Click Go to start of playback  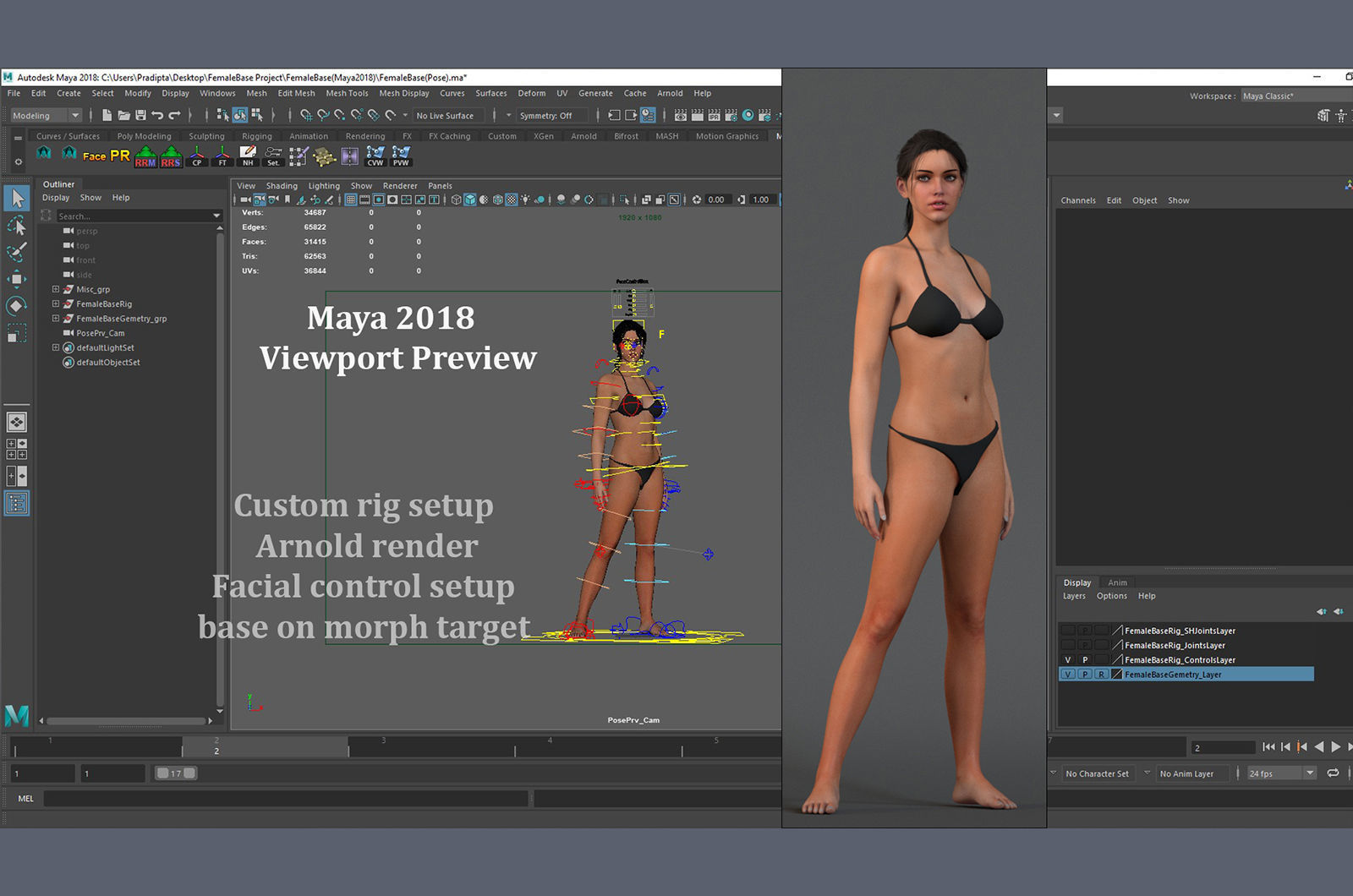[x=1268, y=746]
